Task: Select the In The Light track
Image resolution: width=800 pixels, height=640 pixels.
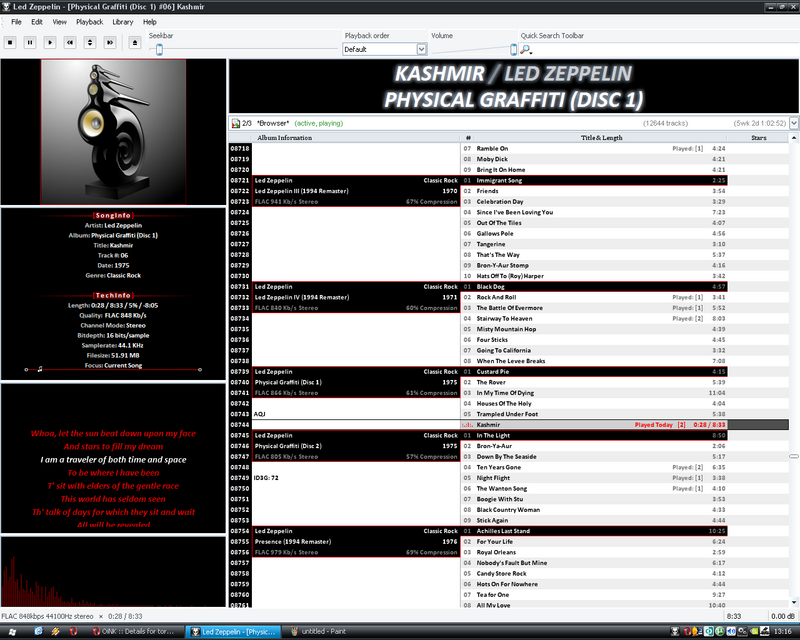Action: [x=594, y=436]
